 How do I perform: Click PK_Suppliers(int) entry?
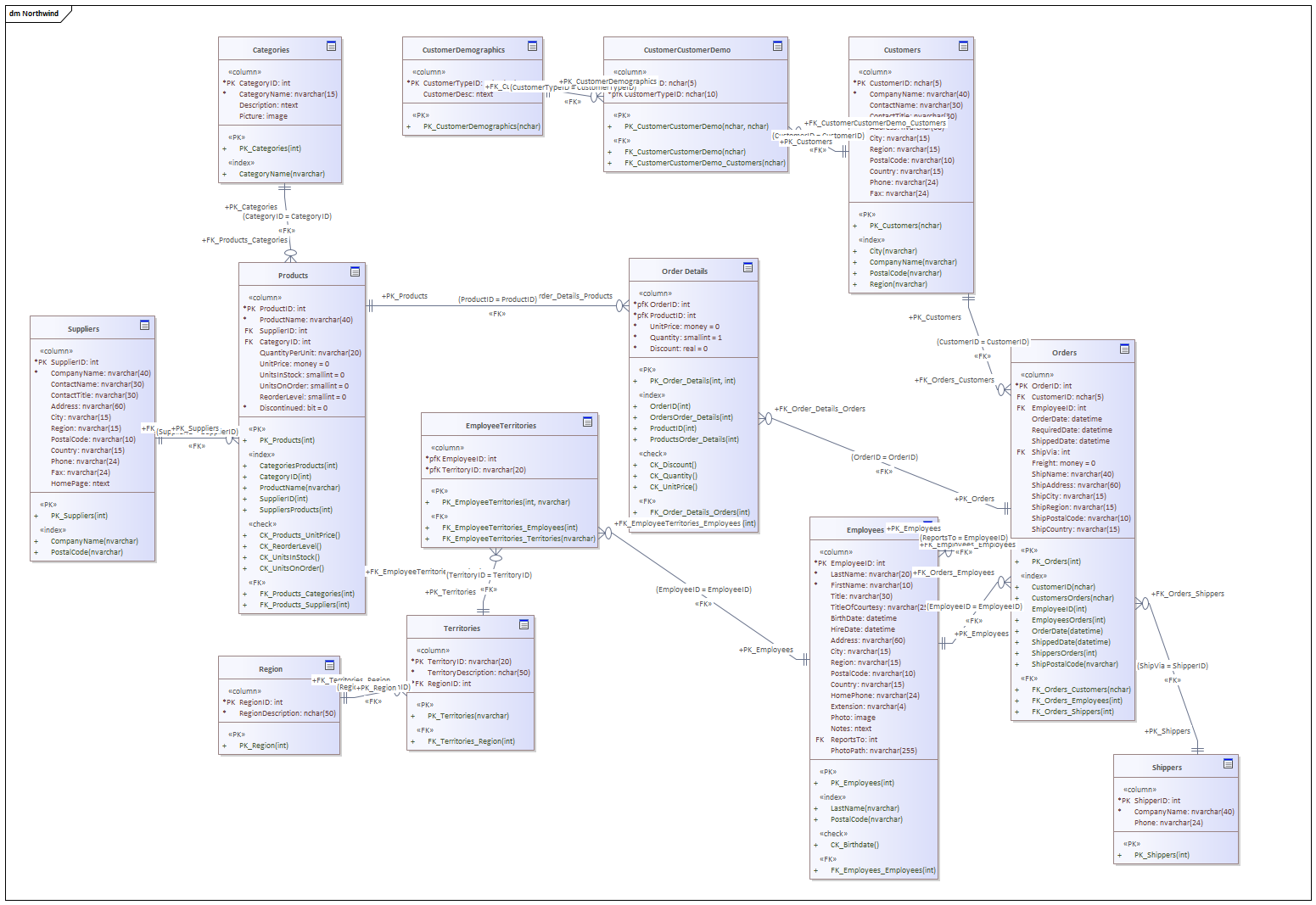[x=79, y=516]
